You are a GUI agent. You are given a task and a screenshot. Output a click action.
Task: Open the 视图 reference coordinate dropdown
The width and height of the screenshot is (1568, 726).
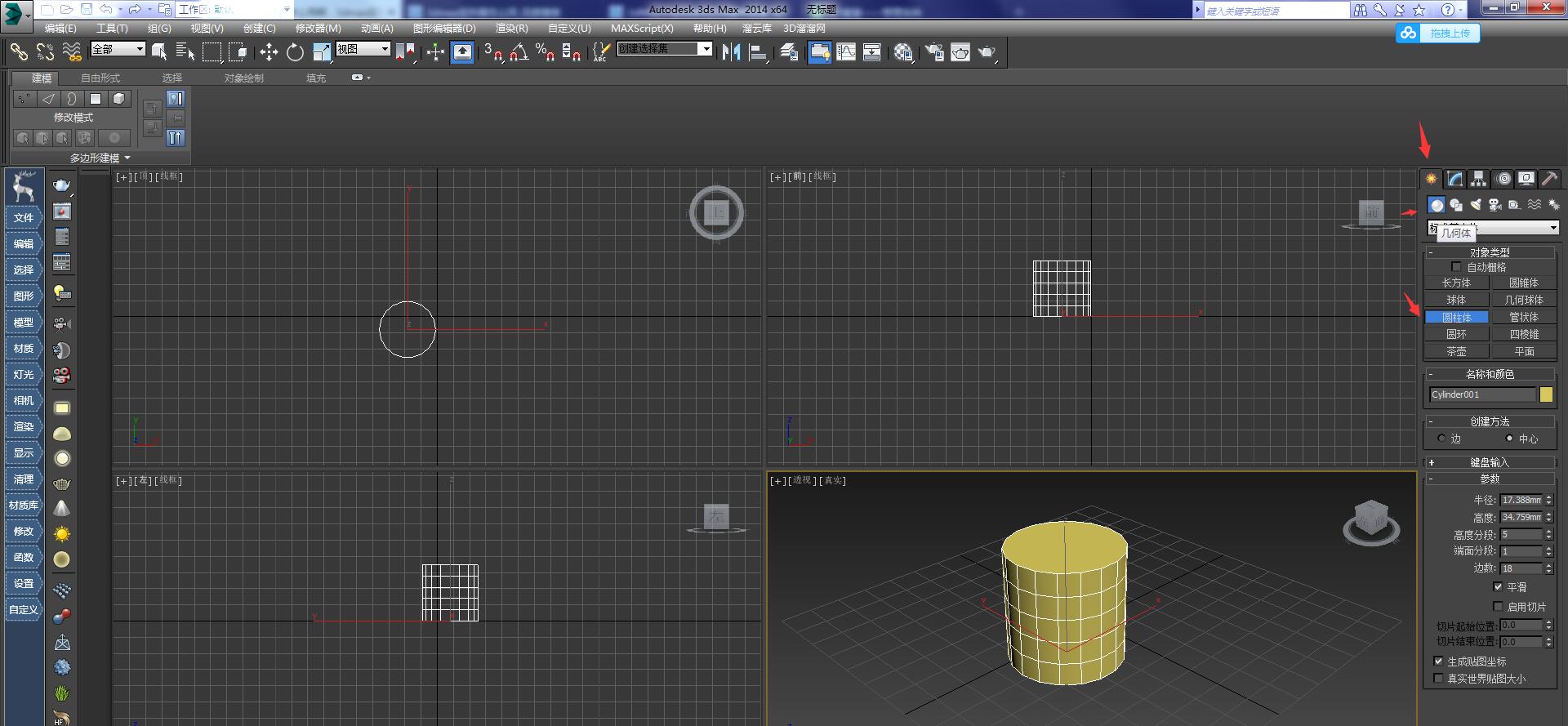click(363, 49)
